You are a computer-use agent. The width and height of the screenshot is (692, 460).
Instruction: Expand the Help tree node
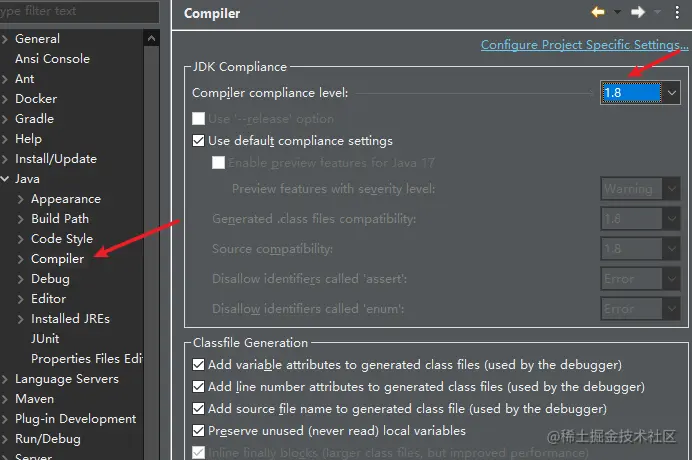[5, 139]
